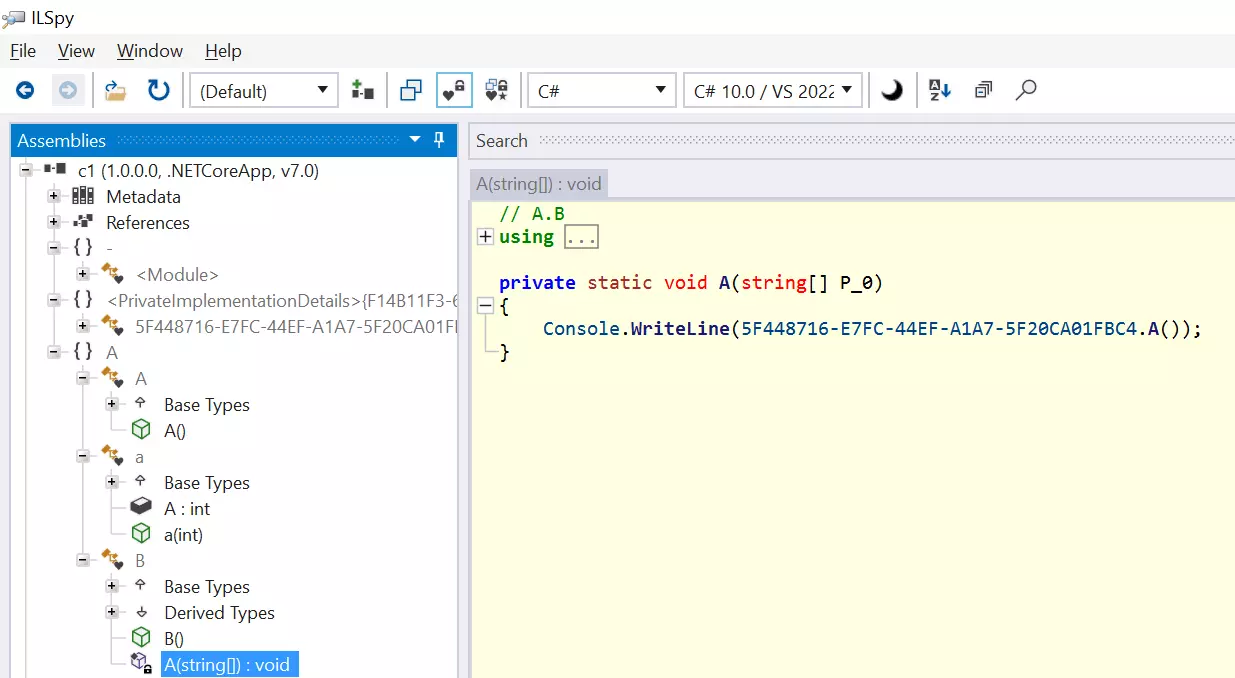Open the View menu
The width and height of the screenshot is (1235, 678).
coord(76,51)
